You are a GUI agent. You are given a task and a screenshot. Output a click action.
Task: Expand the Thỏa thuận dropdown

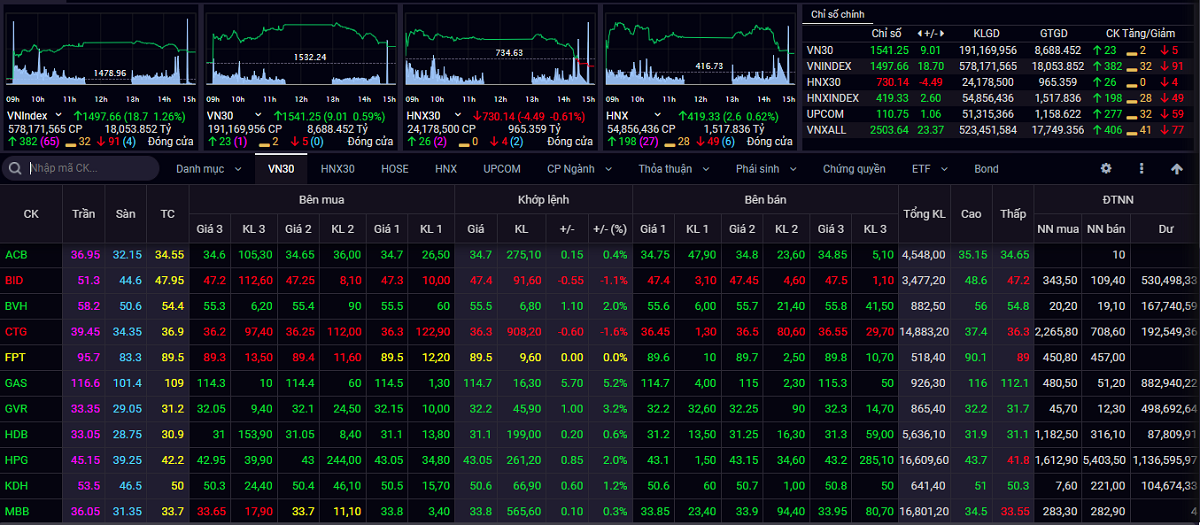[672, 169]
